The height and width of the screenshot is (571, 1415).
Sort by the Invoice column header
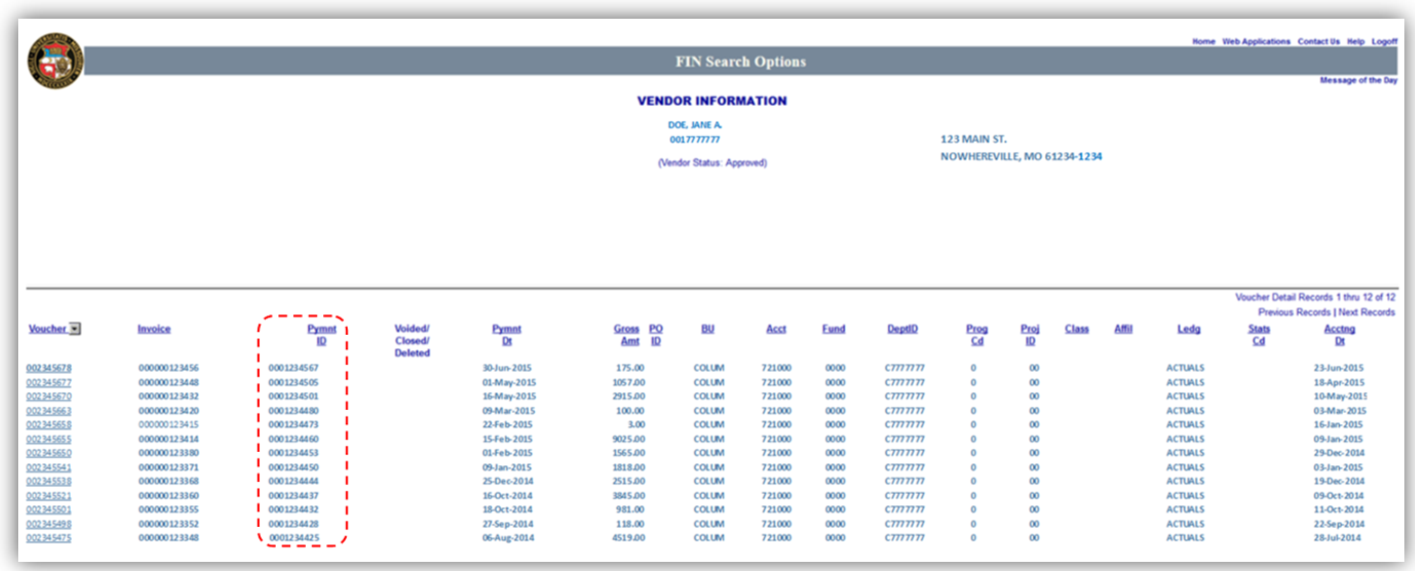tap(154, 329)
